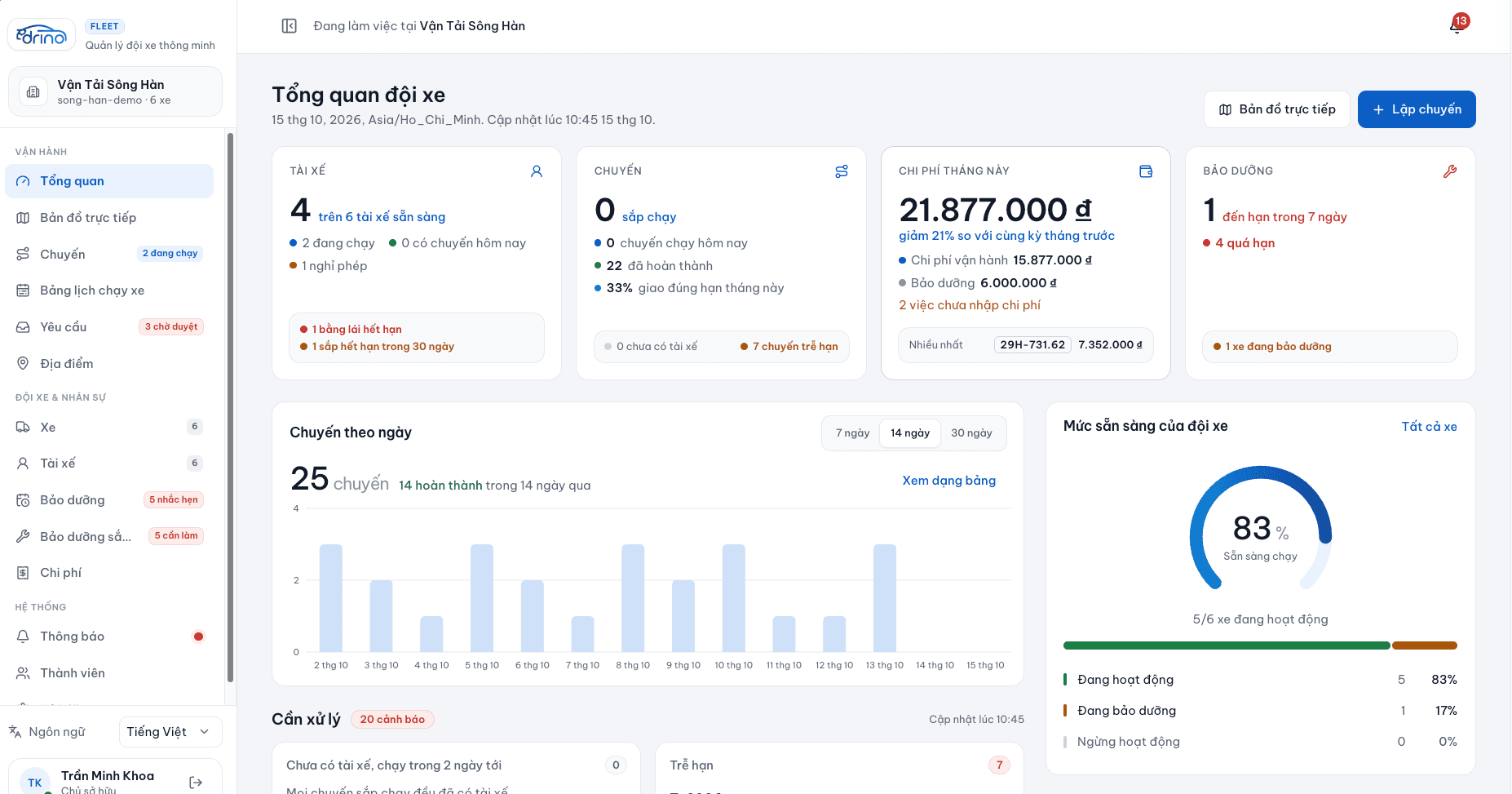Click the green Đang hoạt động progress bar segment

click(x=1227, y=645)
